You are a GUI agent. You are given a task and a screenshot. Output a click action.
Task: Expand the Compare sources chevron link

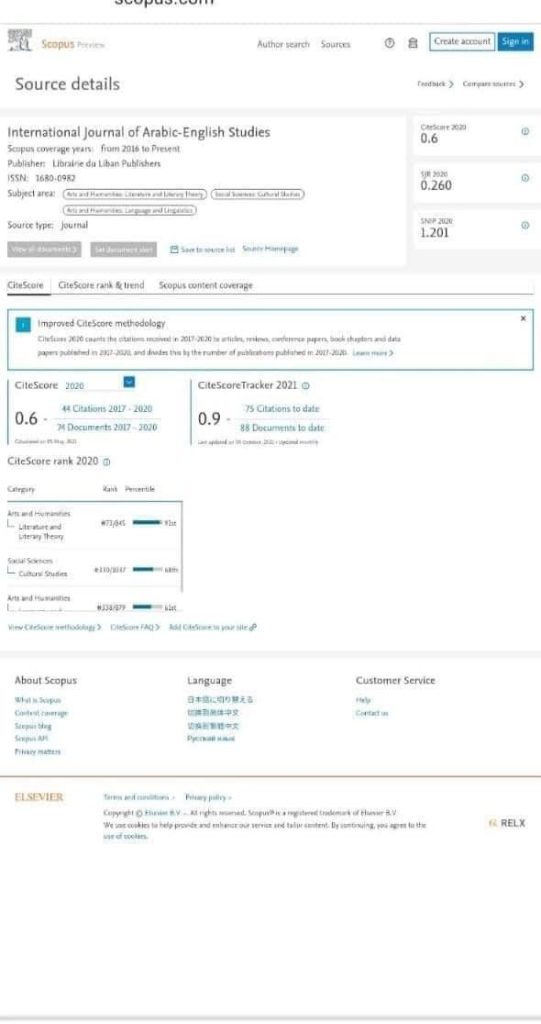pos(493,84)
